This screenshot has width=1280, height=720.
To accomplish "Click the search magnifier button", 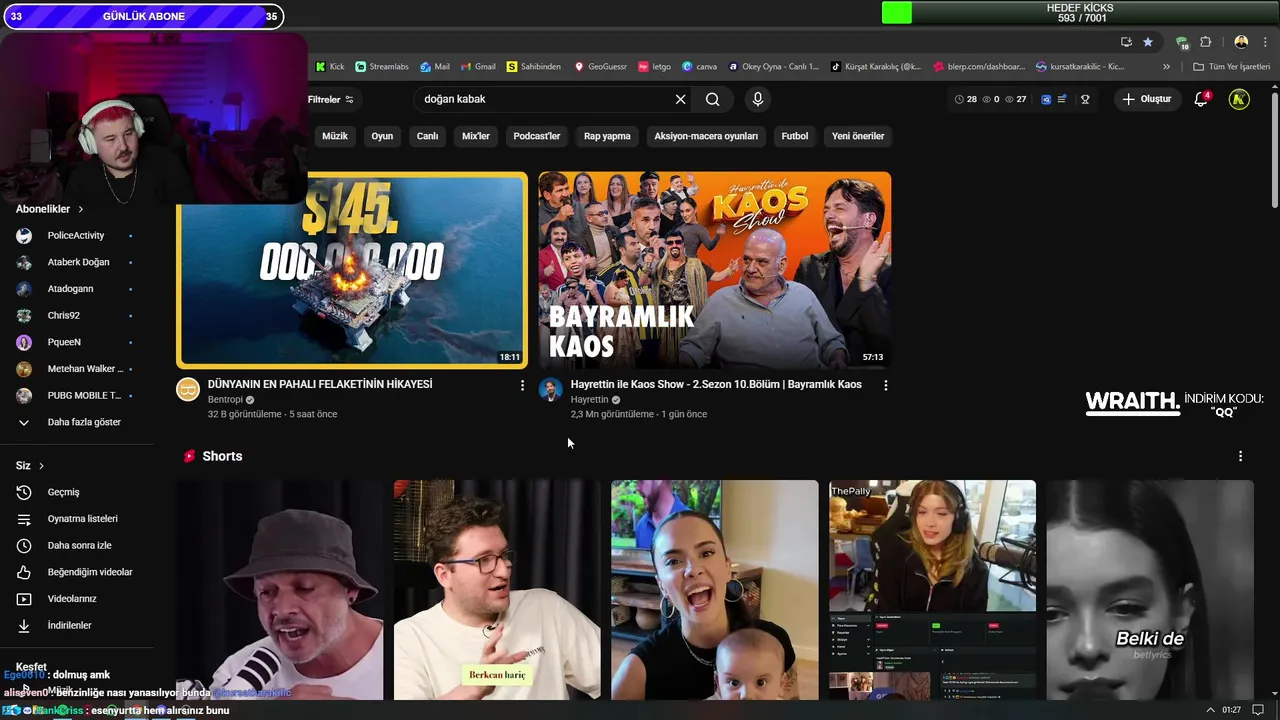I will (712, 99).
